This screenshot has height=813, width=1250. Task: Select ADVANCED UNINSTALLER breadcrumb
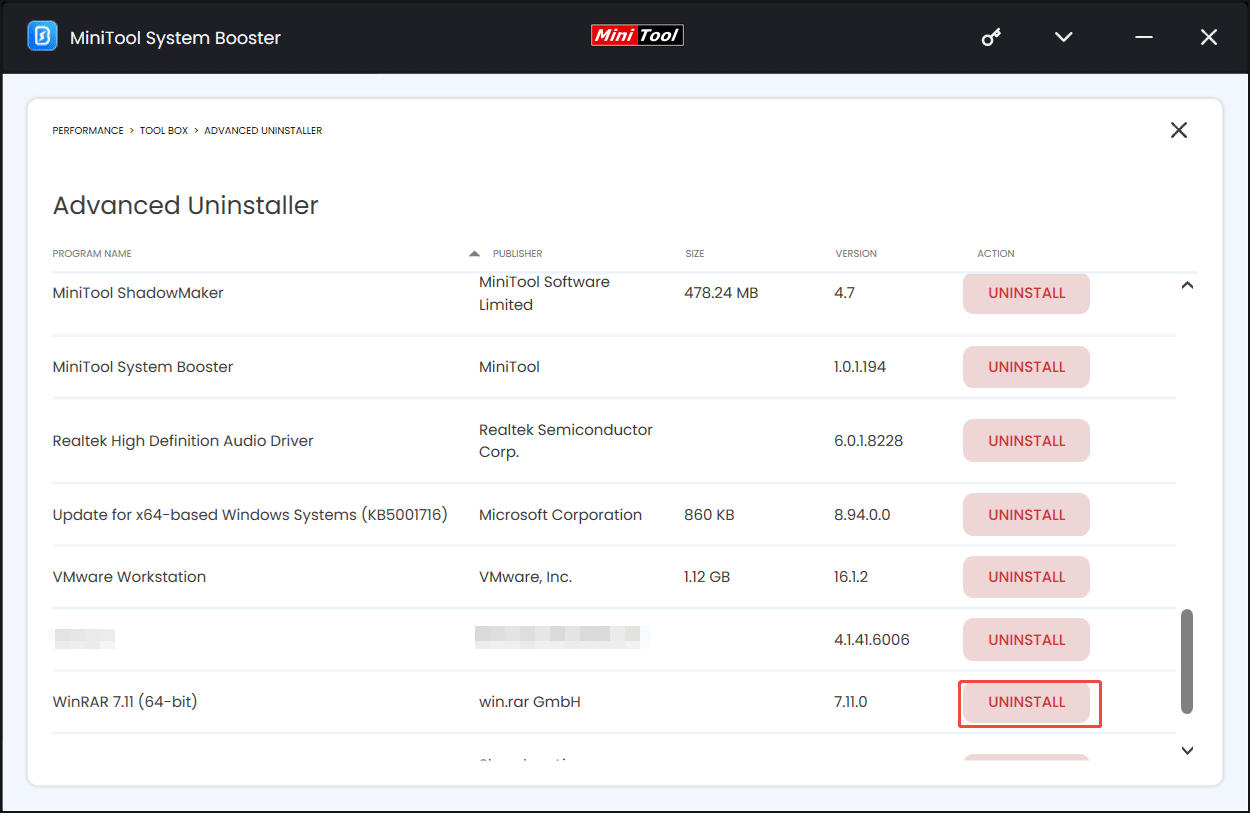point(263,131)
